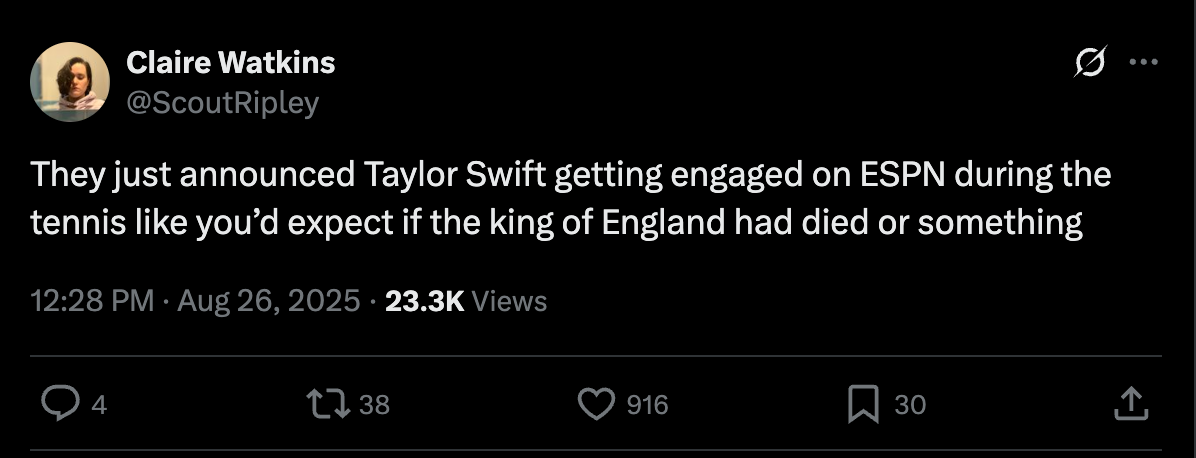This screenshot has height=458, width=1196.
Task: Open Claire Watkins' profile picture
Action: pyautogui.click(x=70, y=82)
